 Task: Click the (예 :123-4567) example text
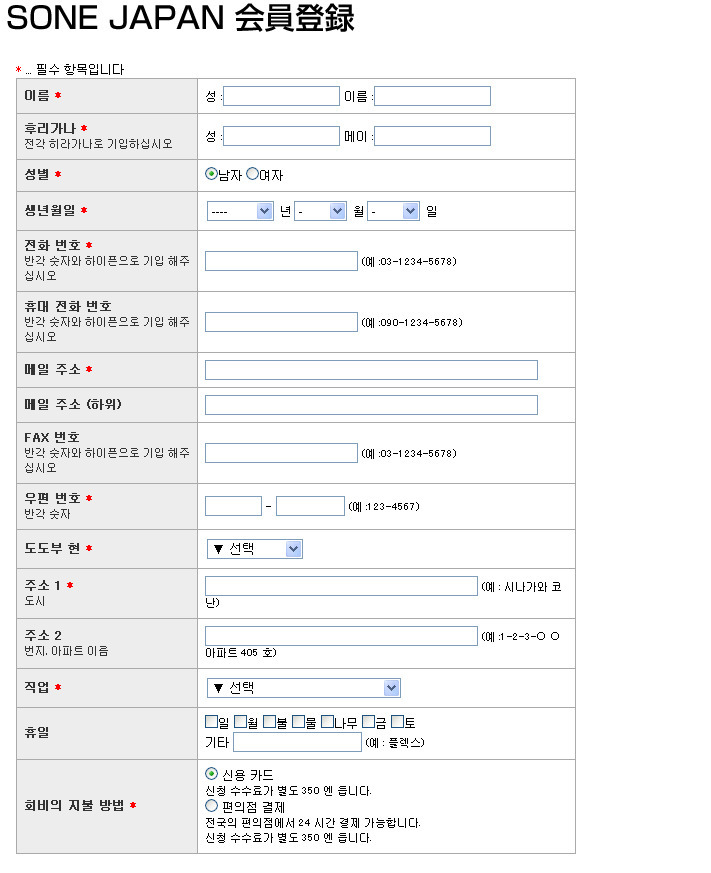point(384,507)
